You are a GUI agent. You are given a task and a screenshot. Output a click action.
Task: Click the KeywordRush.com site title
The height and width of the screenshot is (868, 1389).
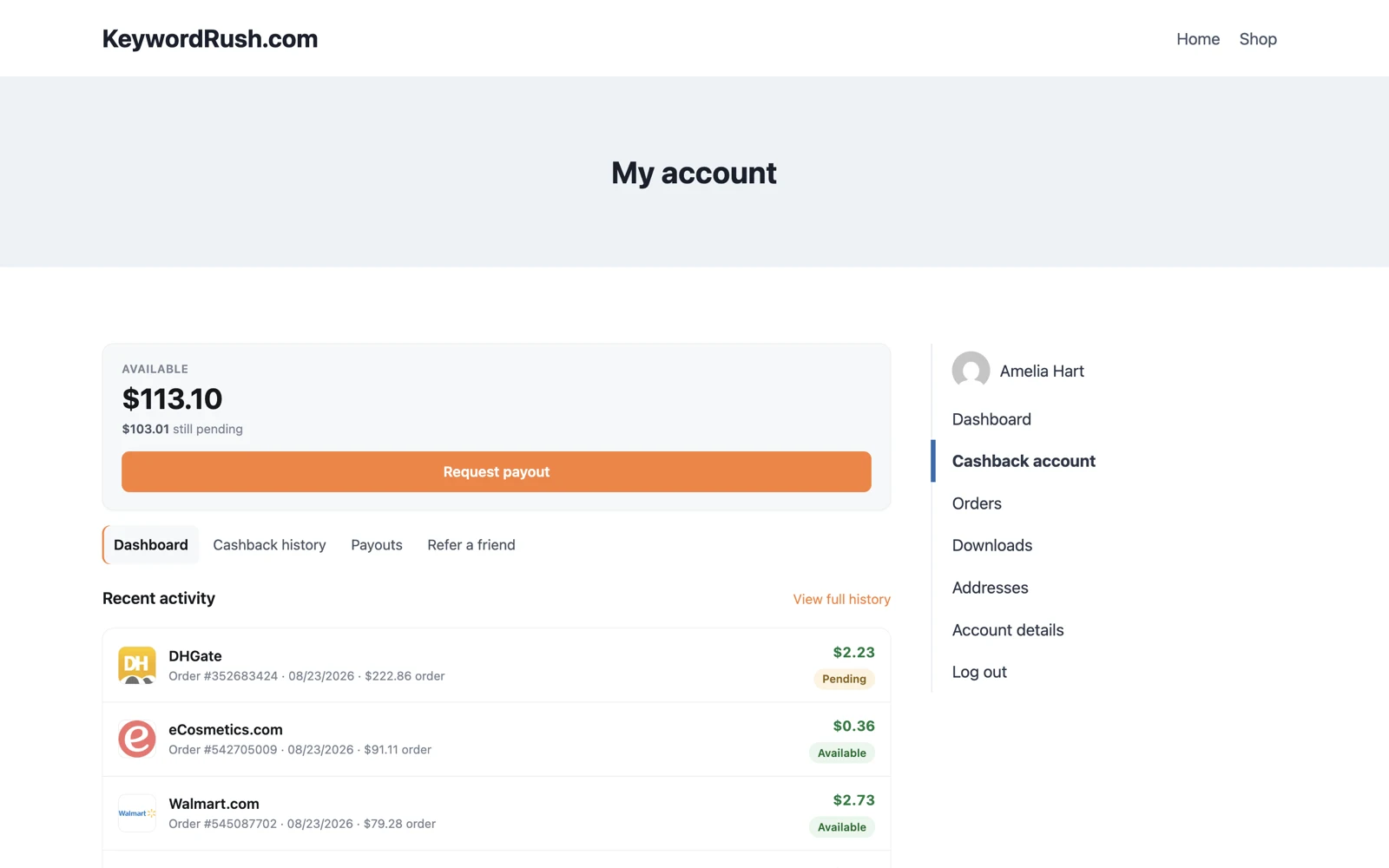click(210, 39)
